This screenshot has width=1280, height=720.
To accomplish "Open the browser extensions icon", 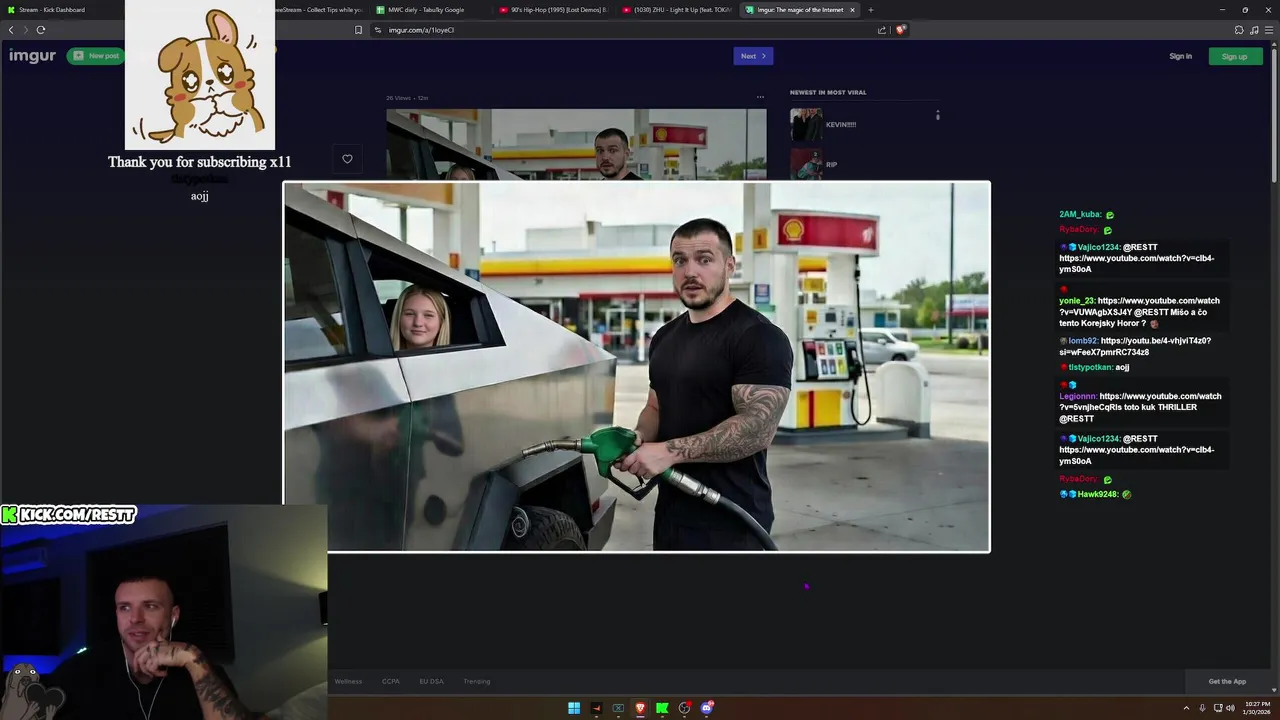I will [x=1239, y=30].
